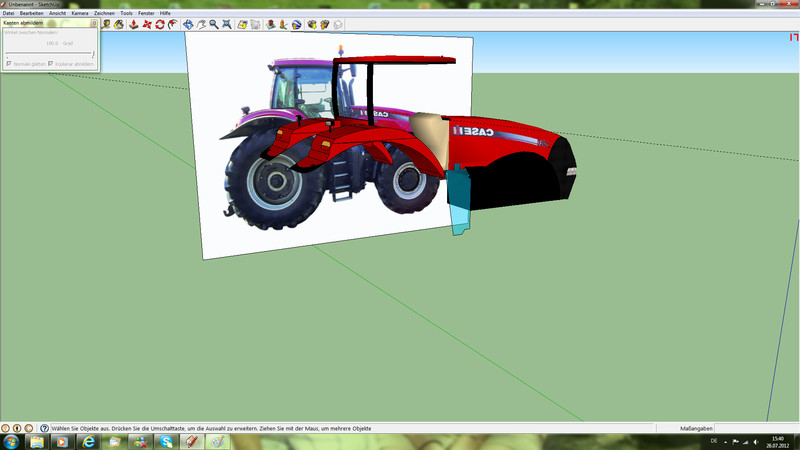Click the volume speaker tray icon
The width and height of the screenshot is (800, 450).
tap(756, 442)
